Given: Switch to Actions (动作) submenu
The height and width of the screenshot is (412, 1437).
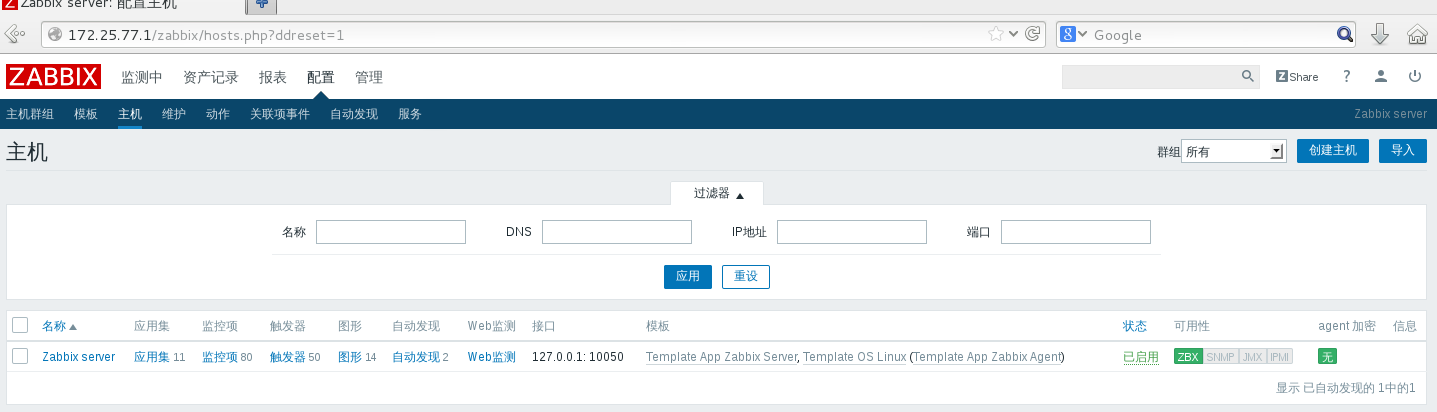Looking at the screenshot, I should click(x=218, y=114).
